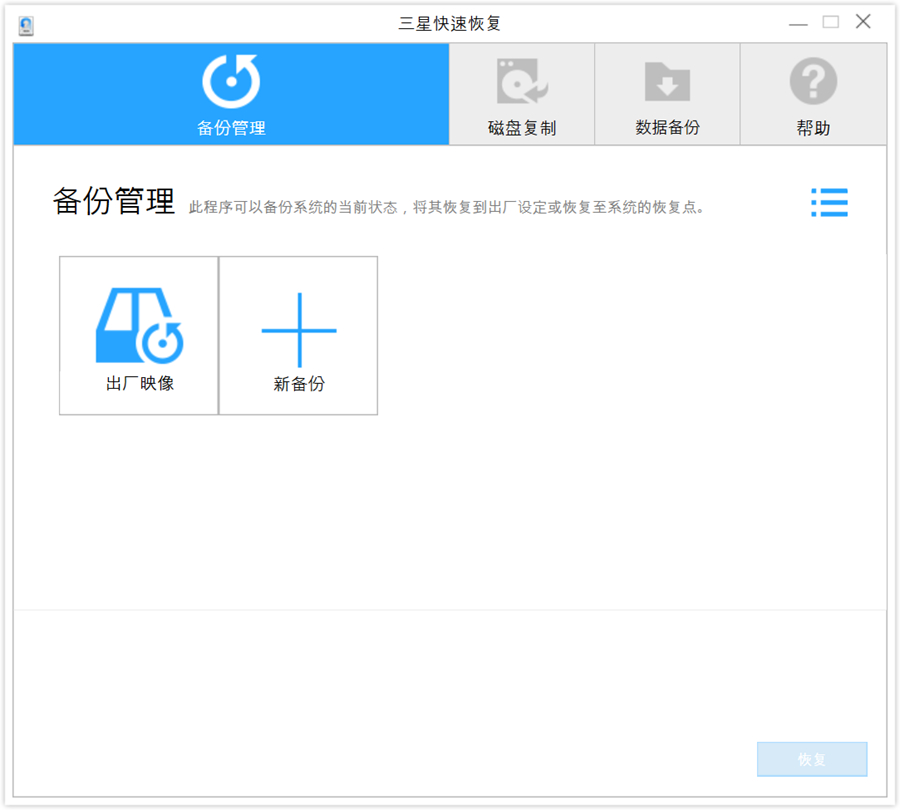Select the 备份管理 circular arrow icon
The height and width of the screenshot is (810, 900).
[x=230, y=80]
